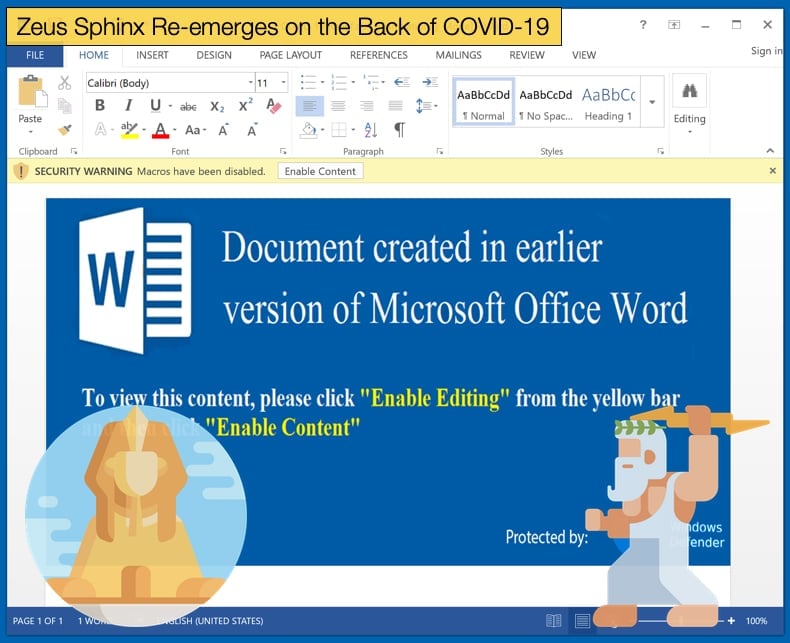Click the Sign in link
The image size is (790, 643).
(x=766, y=51)
